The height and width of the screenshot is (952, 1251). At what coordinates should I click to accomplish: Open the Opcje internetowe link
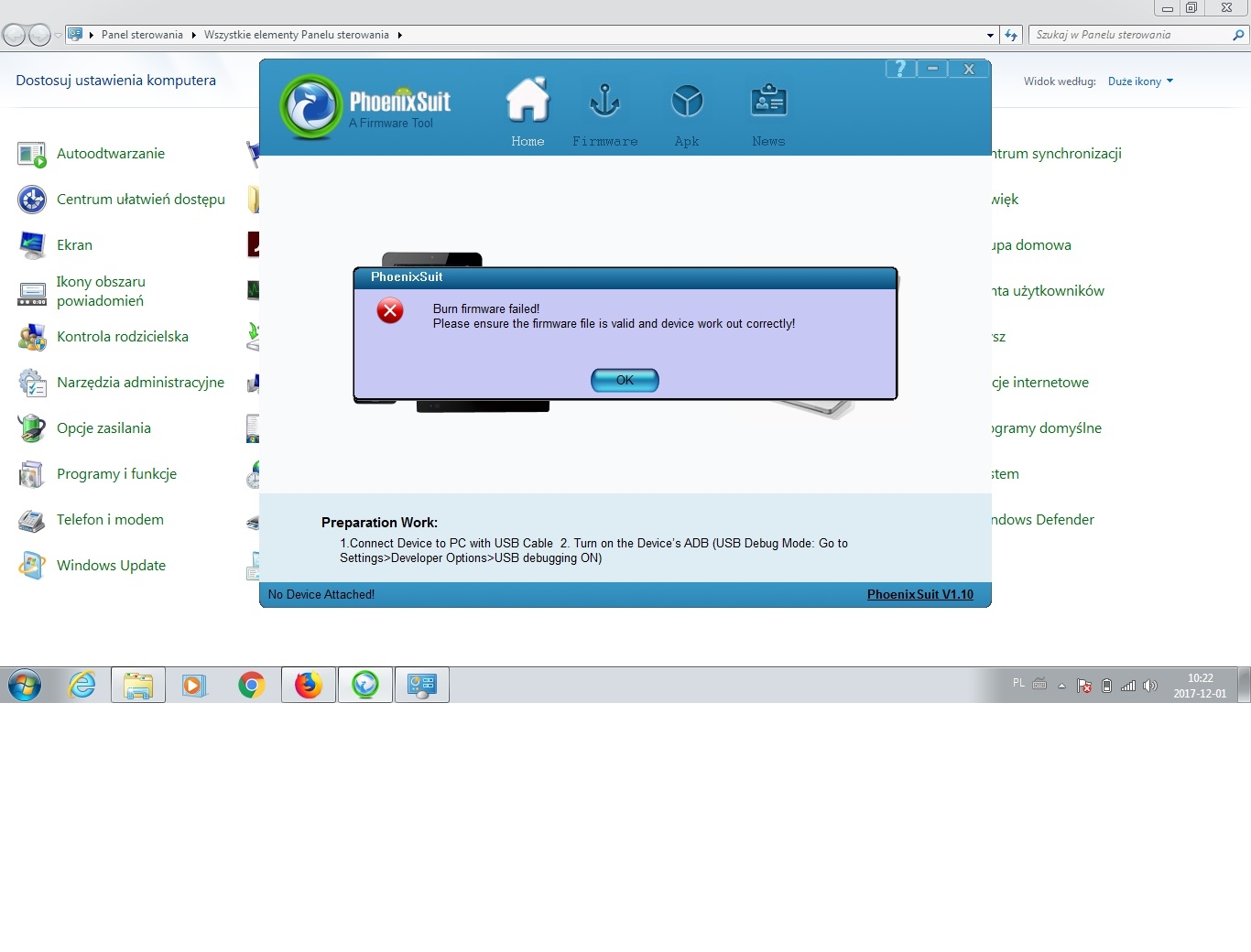tap(1040, 383)
